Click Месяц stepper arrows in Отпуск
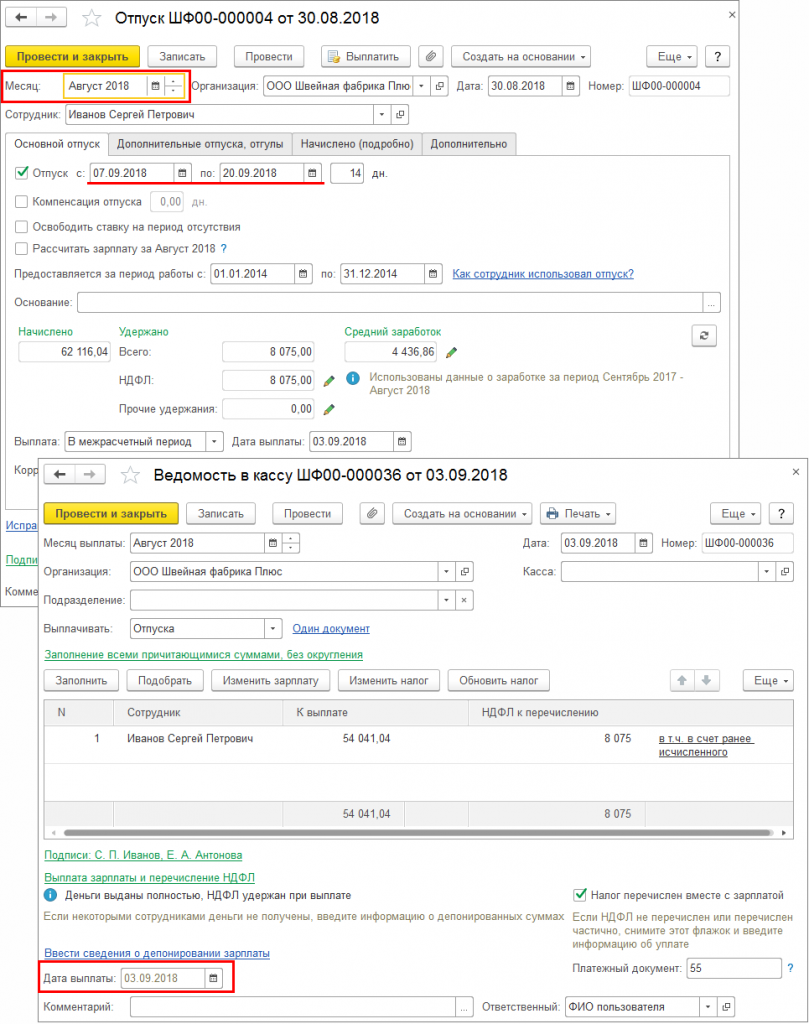 173,86
